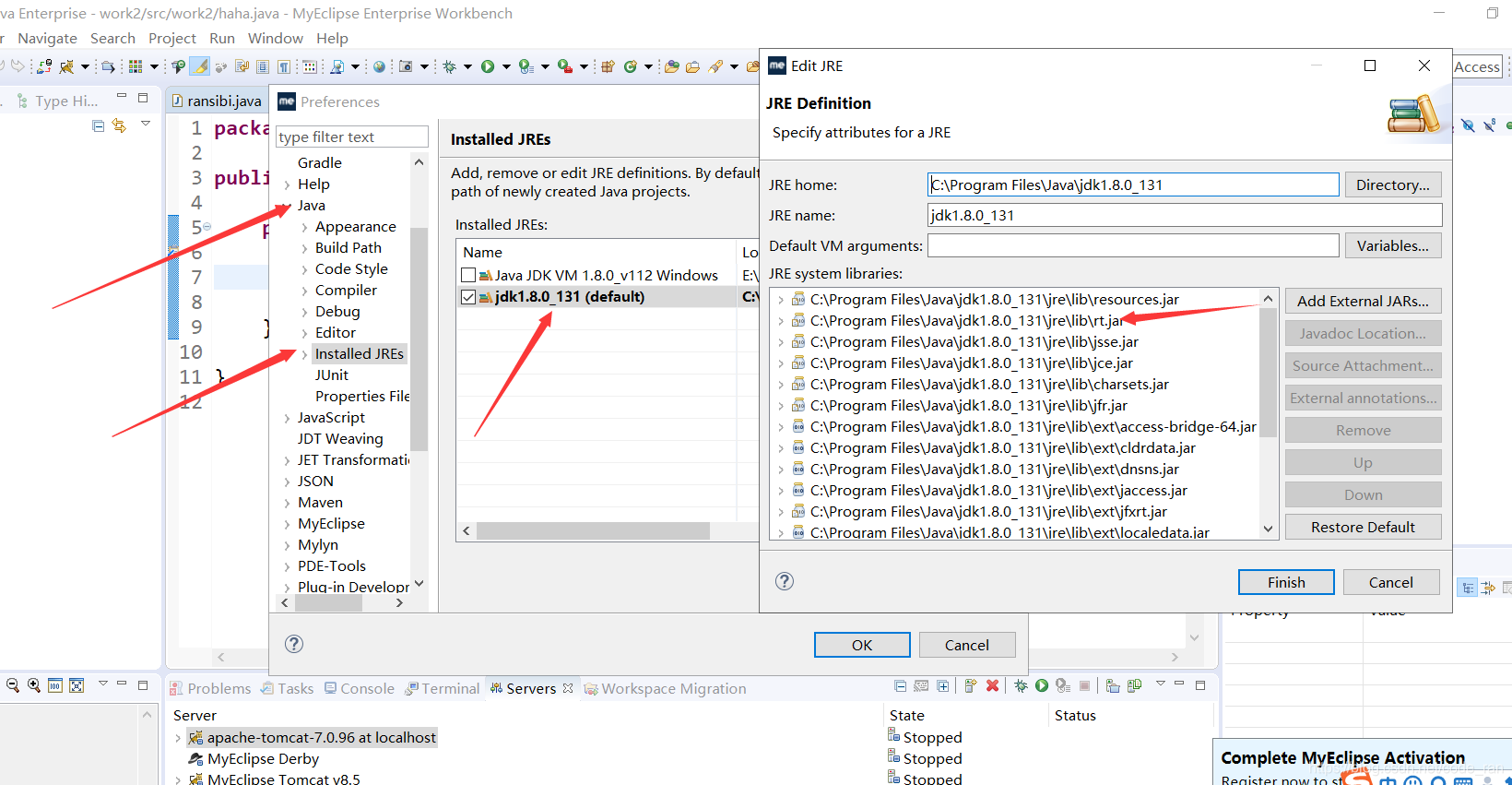Click collapse all icon in Servers view toolbar
The width and height of the screenshot is (1512, 785).
coord(900,685)
